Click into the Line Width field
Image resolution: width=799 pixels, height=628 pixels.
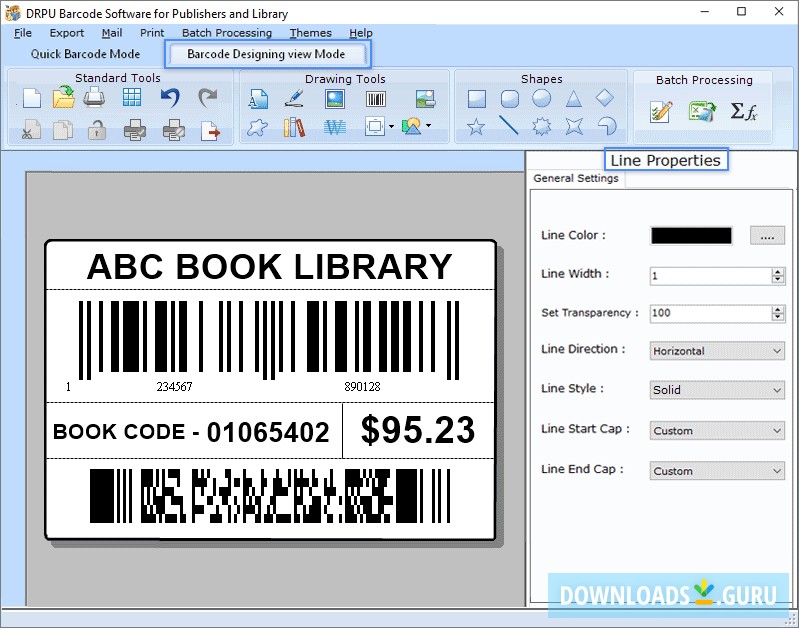point(711,276)
